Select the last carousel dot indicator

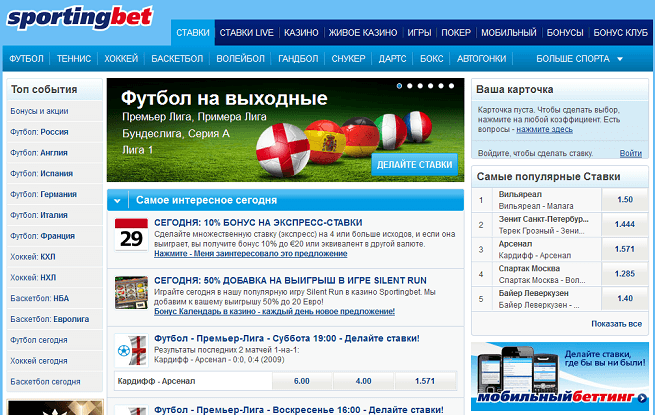coord(451,87)
